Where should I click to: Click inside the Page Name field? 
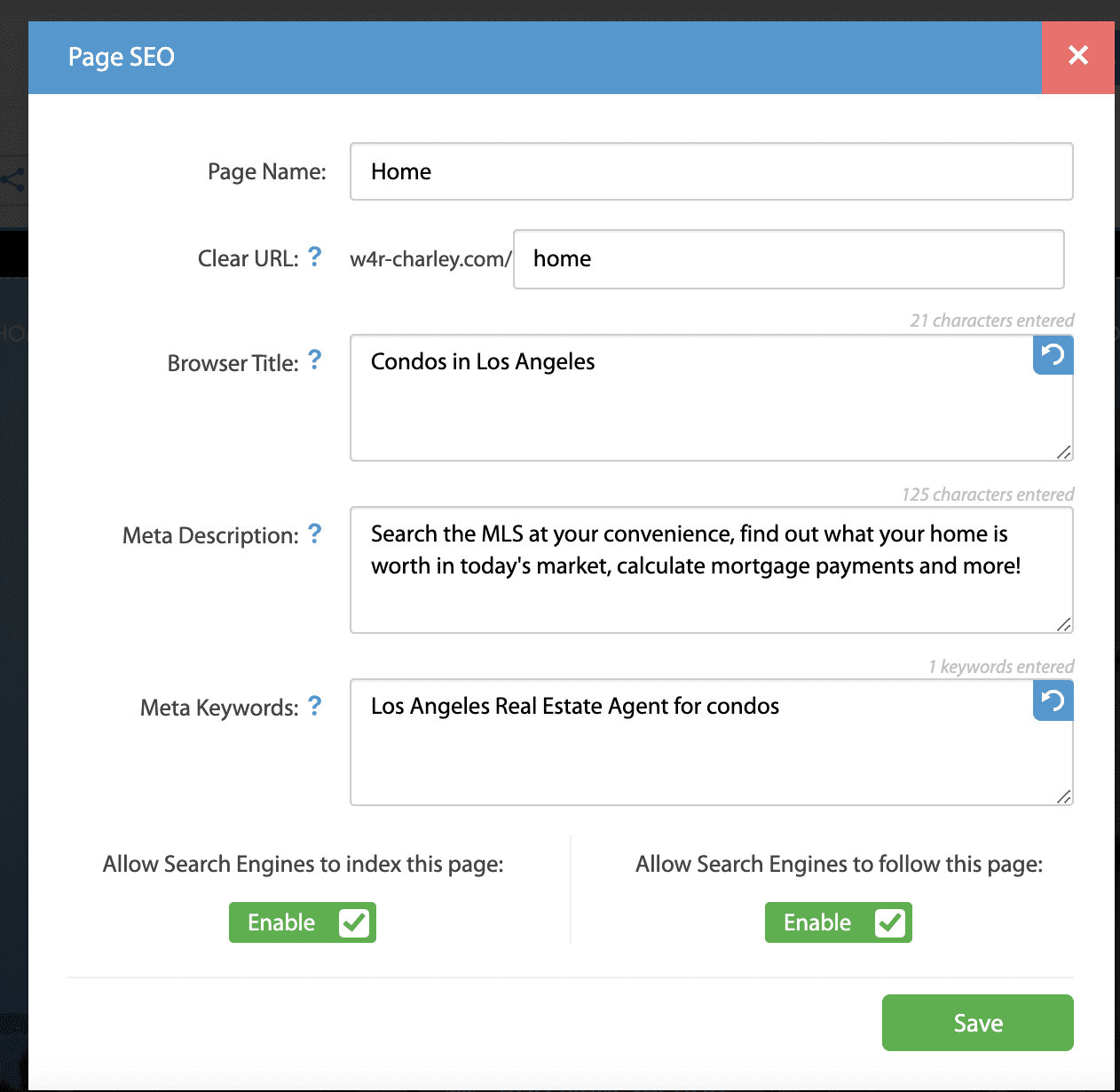point(710,171)
